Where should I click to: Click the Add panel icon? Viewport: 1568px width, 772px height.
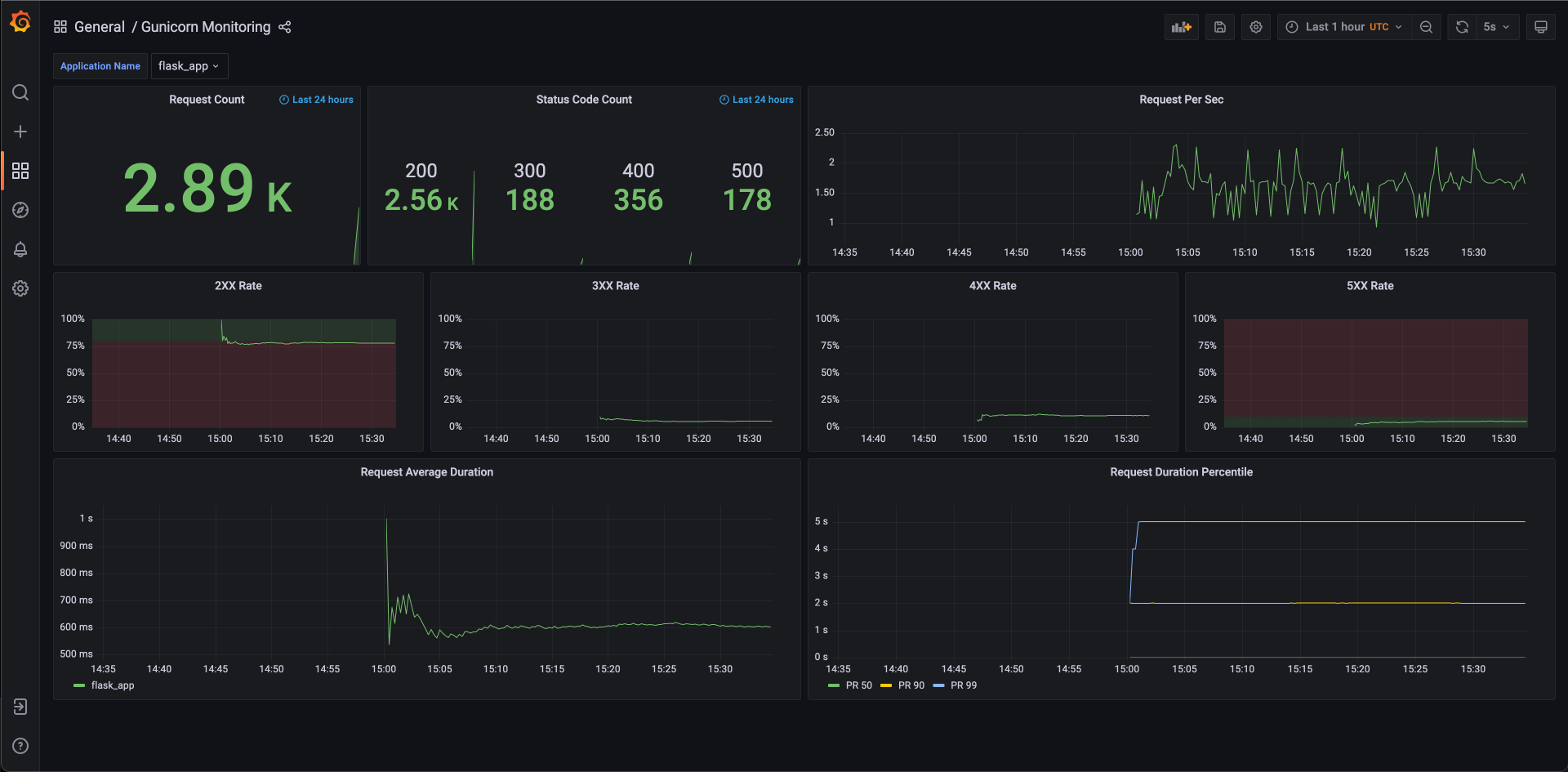point(1181,27)
